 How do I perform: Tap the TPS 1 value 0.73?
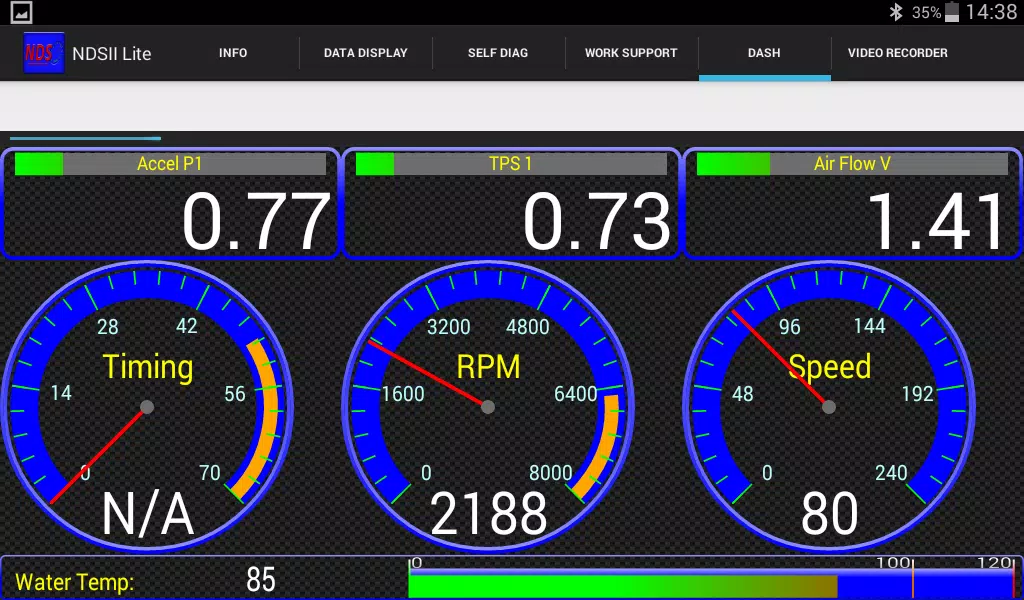[597, 222]
